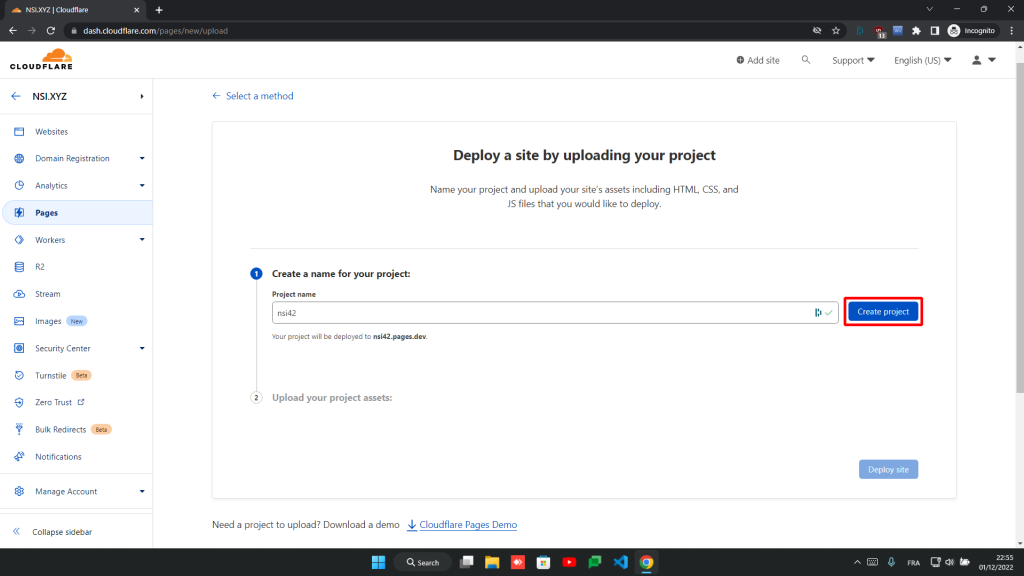1024x576 pixels.
Task: Open the browser extensions puzzle icon
Action: pyautogui.click(x=916, y=31)
